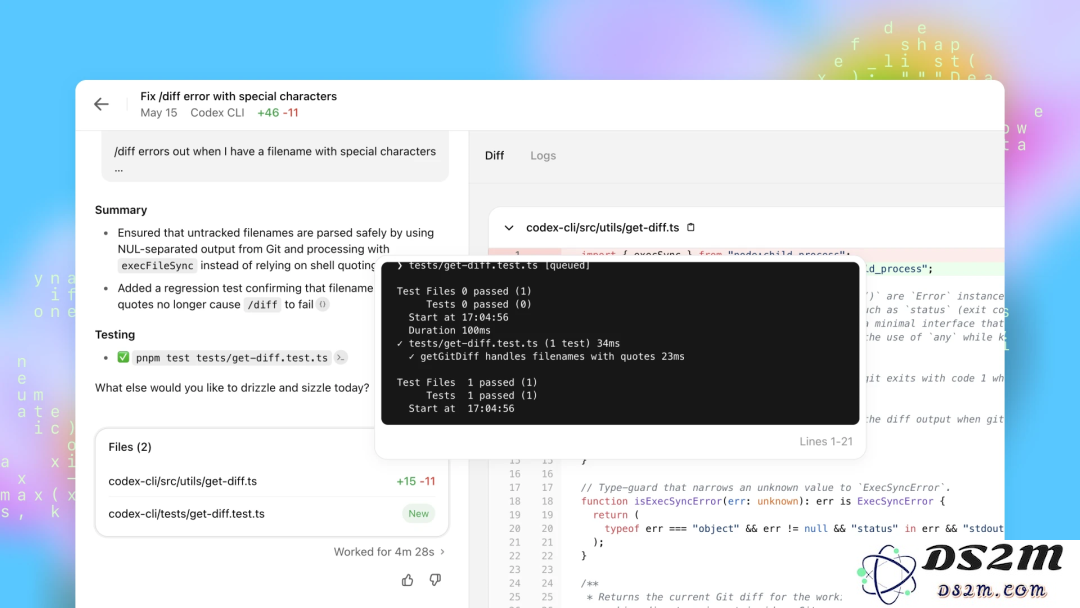Collapse the get-diff.ts diff section
1080x608 pixels.
pyautogui.click(x=509, y=227)
